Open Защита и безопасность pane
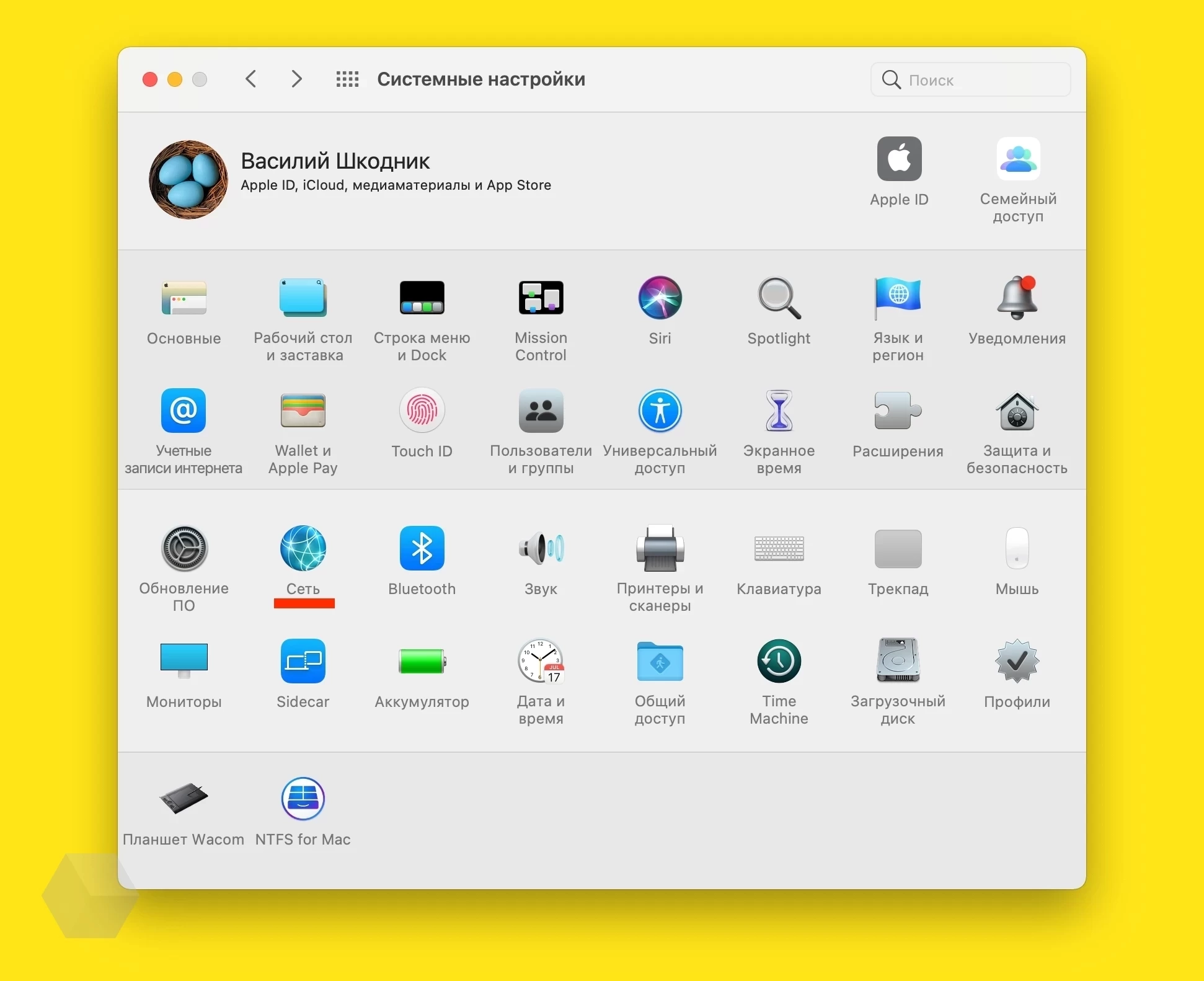The width and height of the screenshot is (1204, 981). [x=1017, y=411]
